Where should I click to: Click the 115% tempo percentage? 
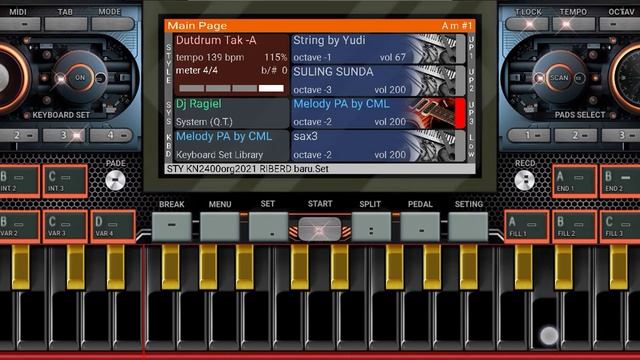[276, 58]
